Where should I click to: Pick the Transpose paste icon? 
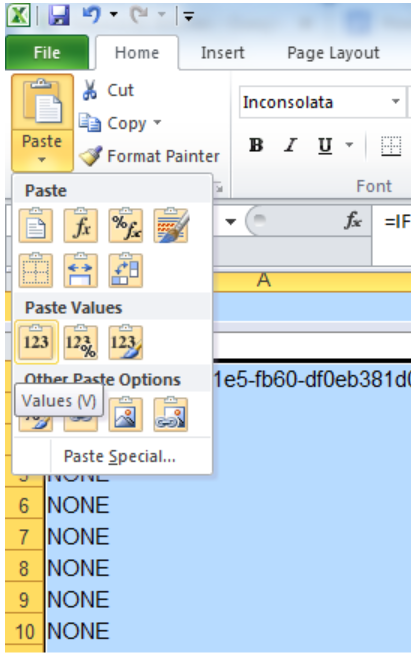pos(126,270)
